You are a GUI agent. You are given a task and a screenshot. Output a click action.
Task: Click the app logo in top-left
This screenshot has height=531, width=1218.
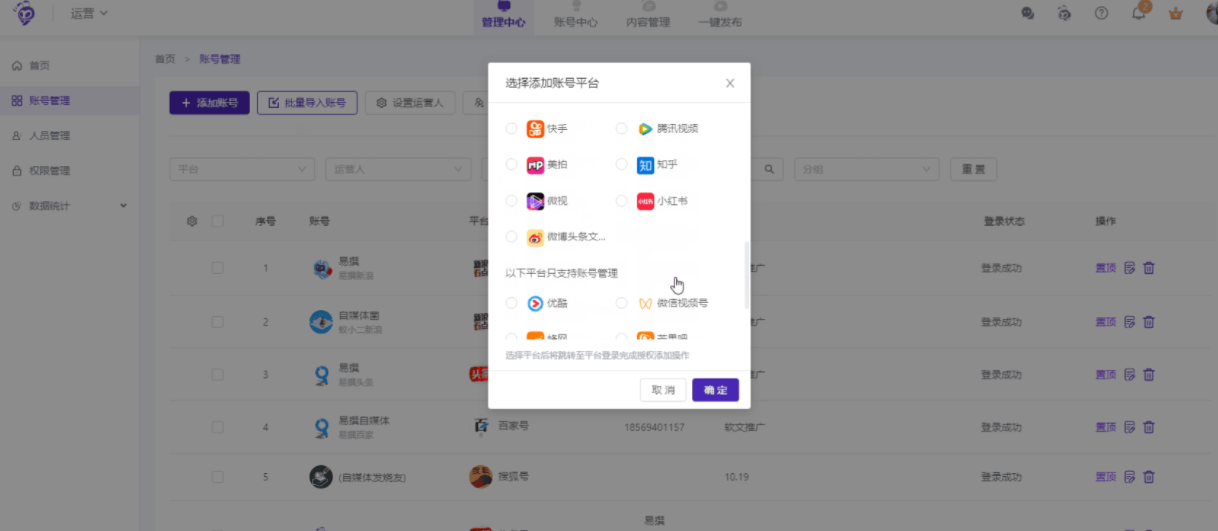coord(23,13)
